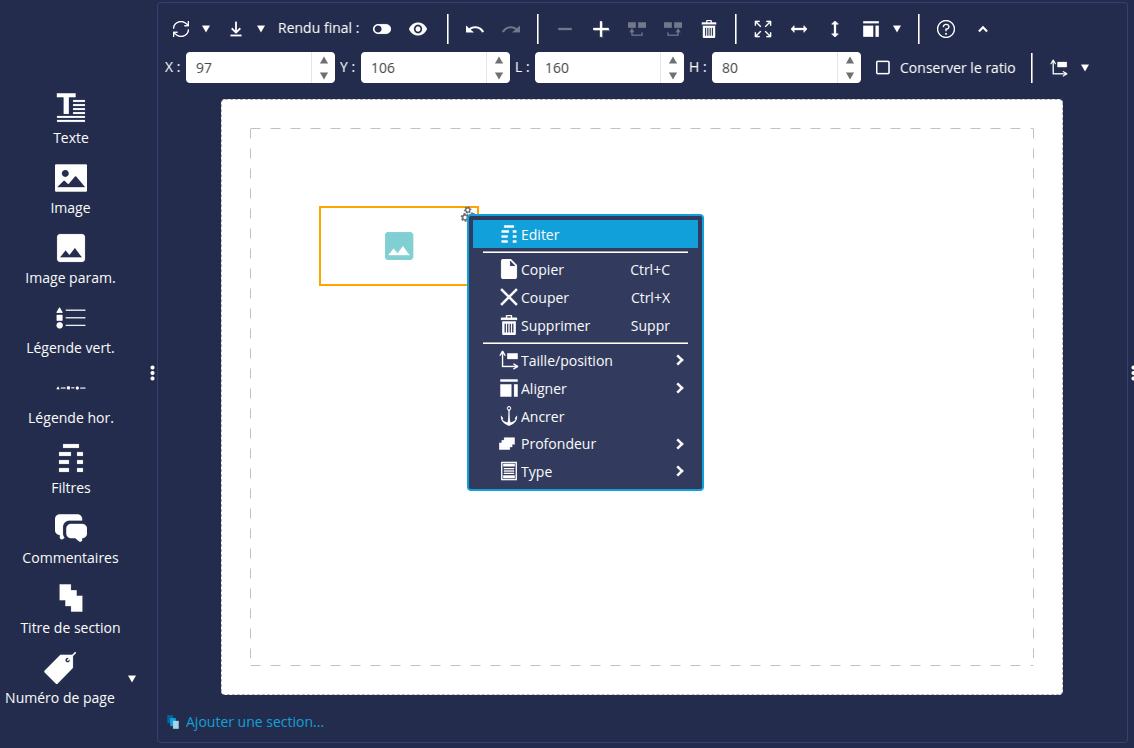Collapse the toolbar with chevron up
Image resolution: width=1134 pixels, height=748 pixels.
coord(982,29)
